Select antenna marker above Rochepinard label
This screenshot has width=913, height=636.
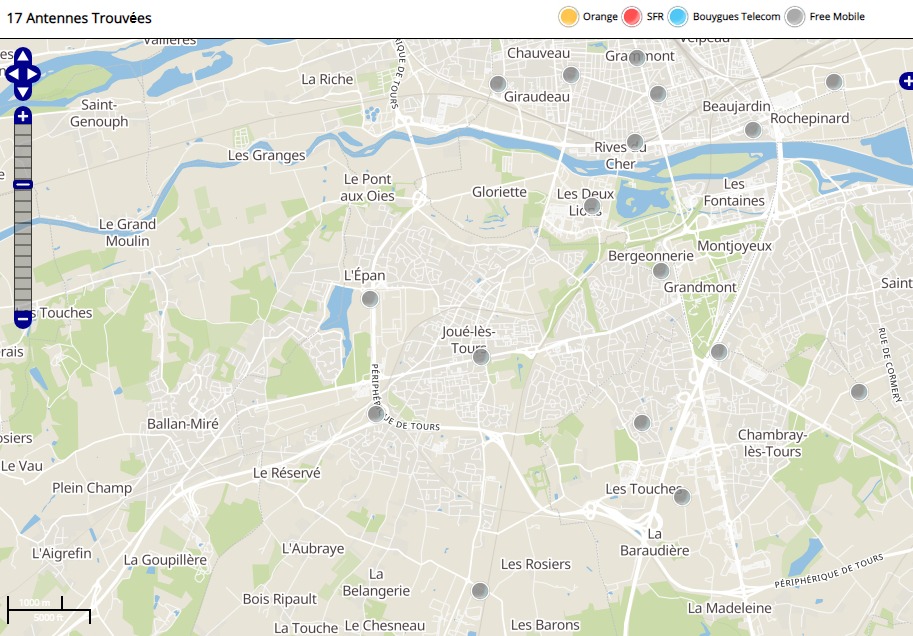tap(834, 82)
